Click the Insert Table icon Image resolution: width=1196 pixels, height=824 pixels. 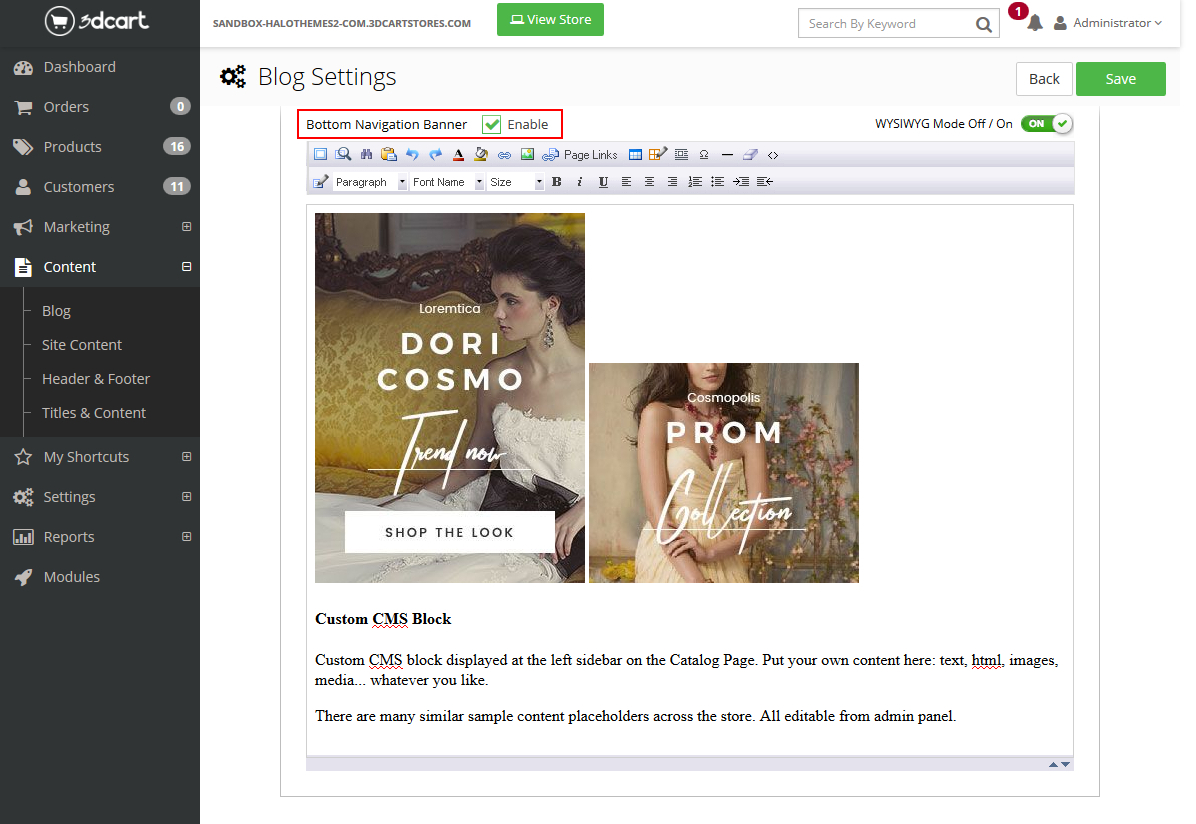point(635,155)
